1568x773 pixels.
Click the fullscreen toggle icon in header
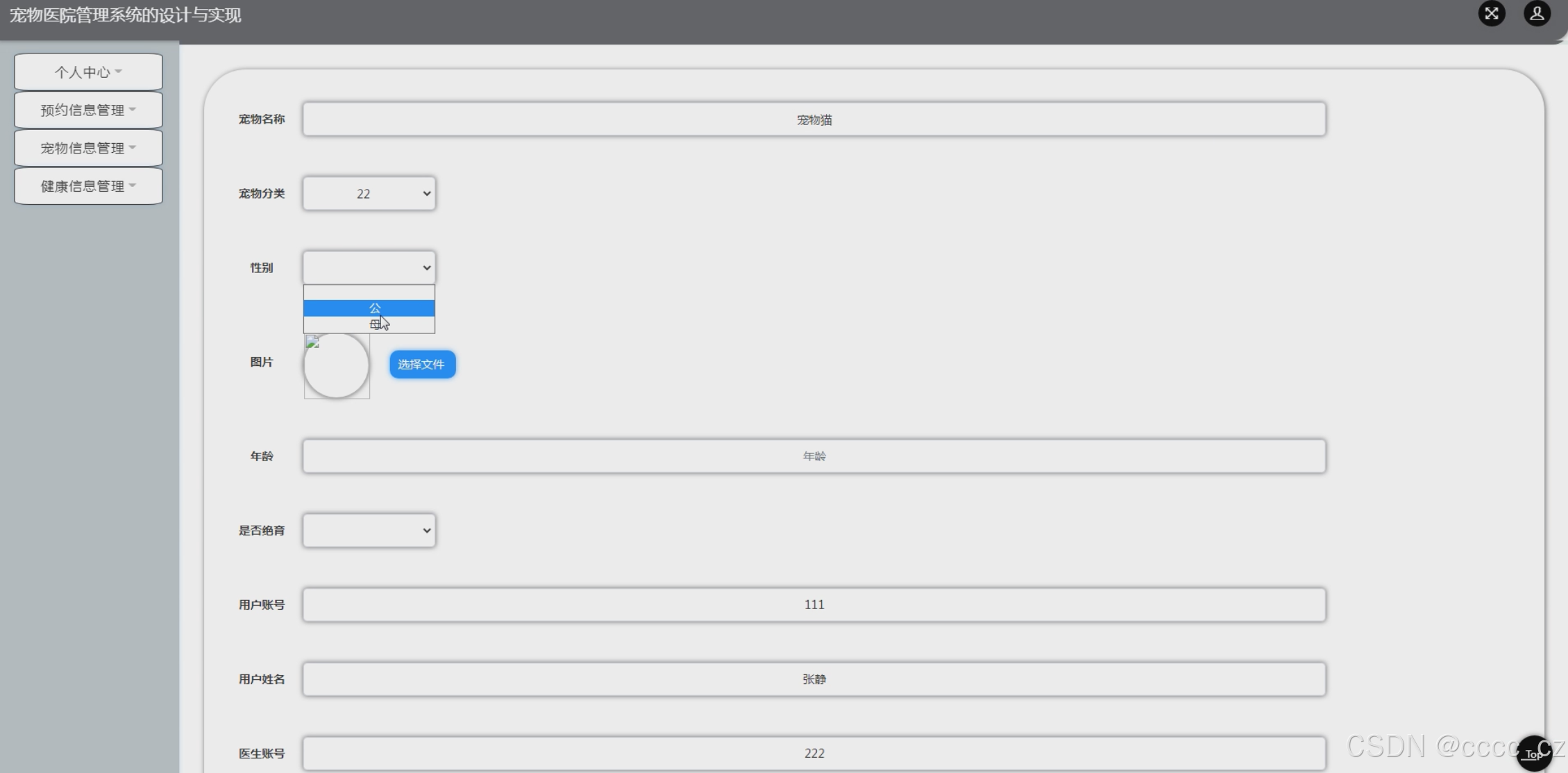pyautogui.click(x=1491, y=14)
